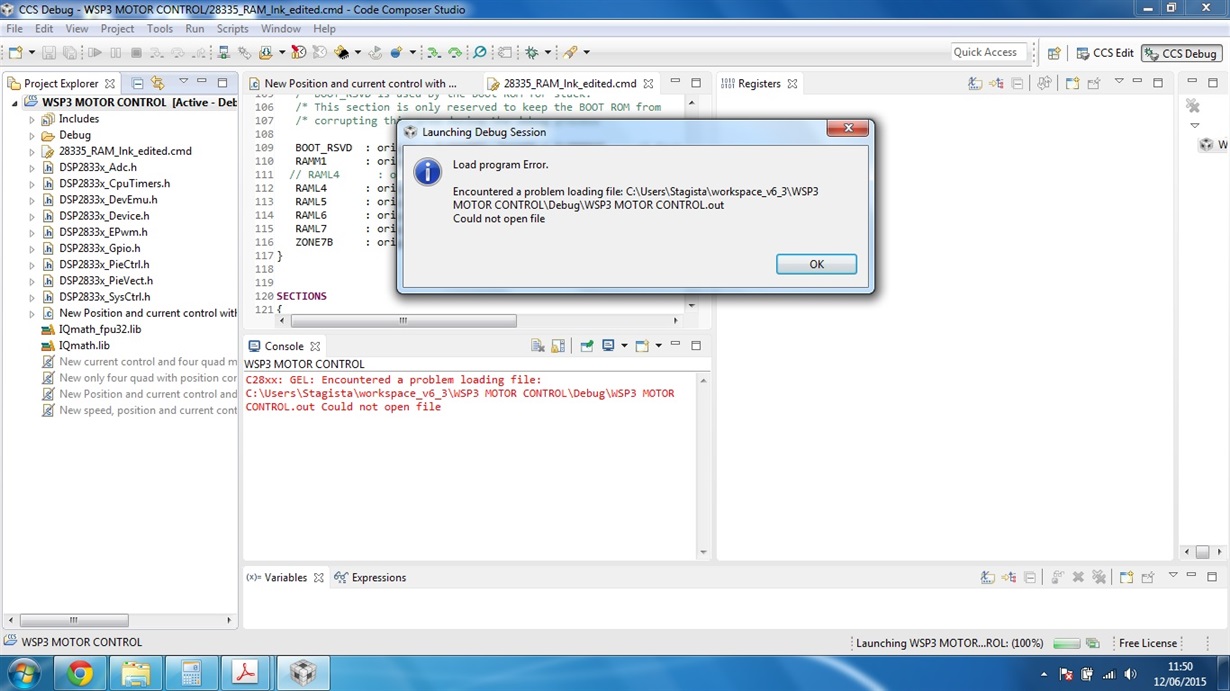The height and width of the screenshot is (691, 1230).
Task: Click the Suspend debug icon
Action: click(x=116, y=52)
